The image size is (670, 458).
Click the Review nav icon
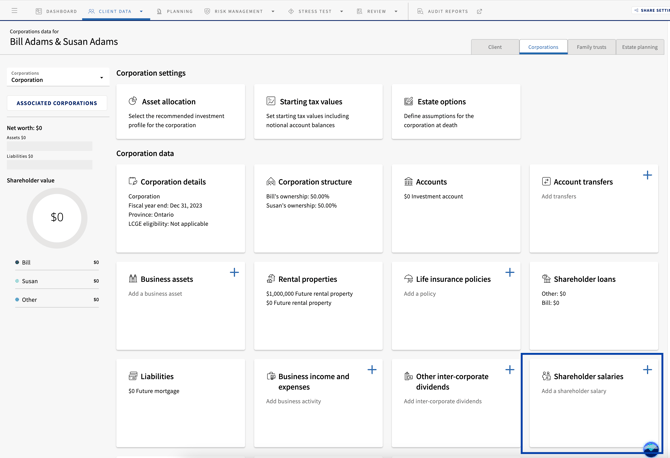click(359, 11)
